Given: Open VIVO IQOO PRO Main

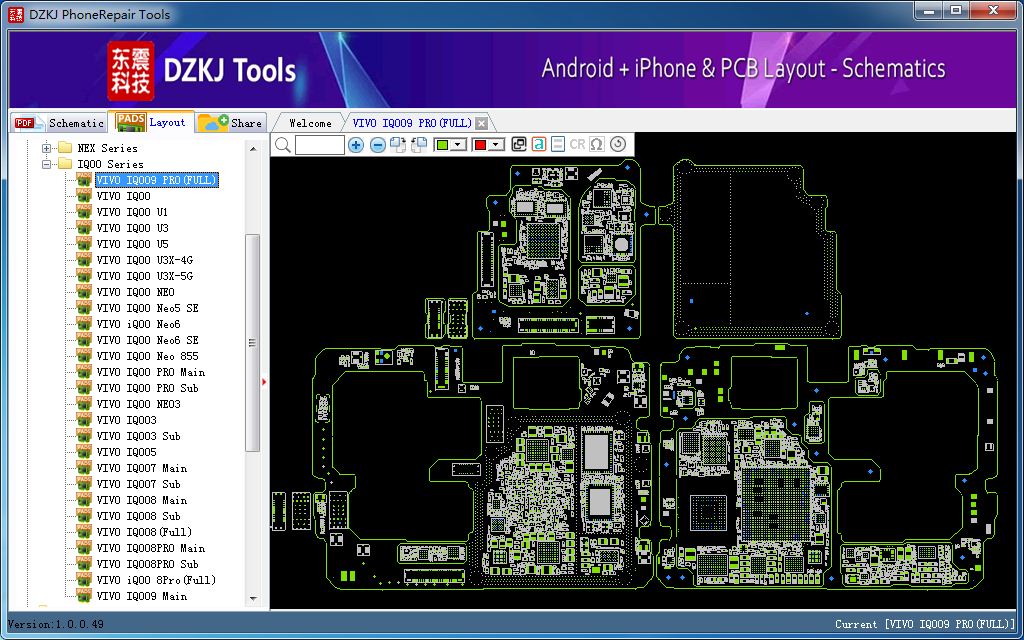Looking at the screenshot, I should pos(150,372).
